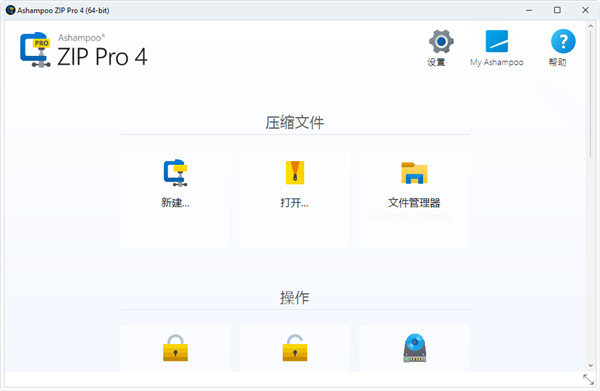Click the scrollbar down arrow
The height and width of the screenshot is (391, 600).
[590, 365]
